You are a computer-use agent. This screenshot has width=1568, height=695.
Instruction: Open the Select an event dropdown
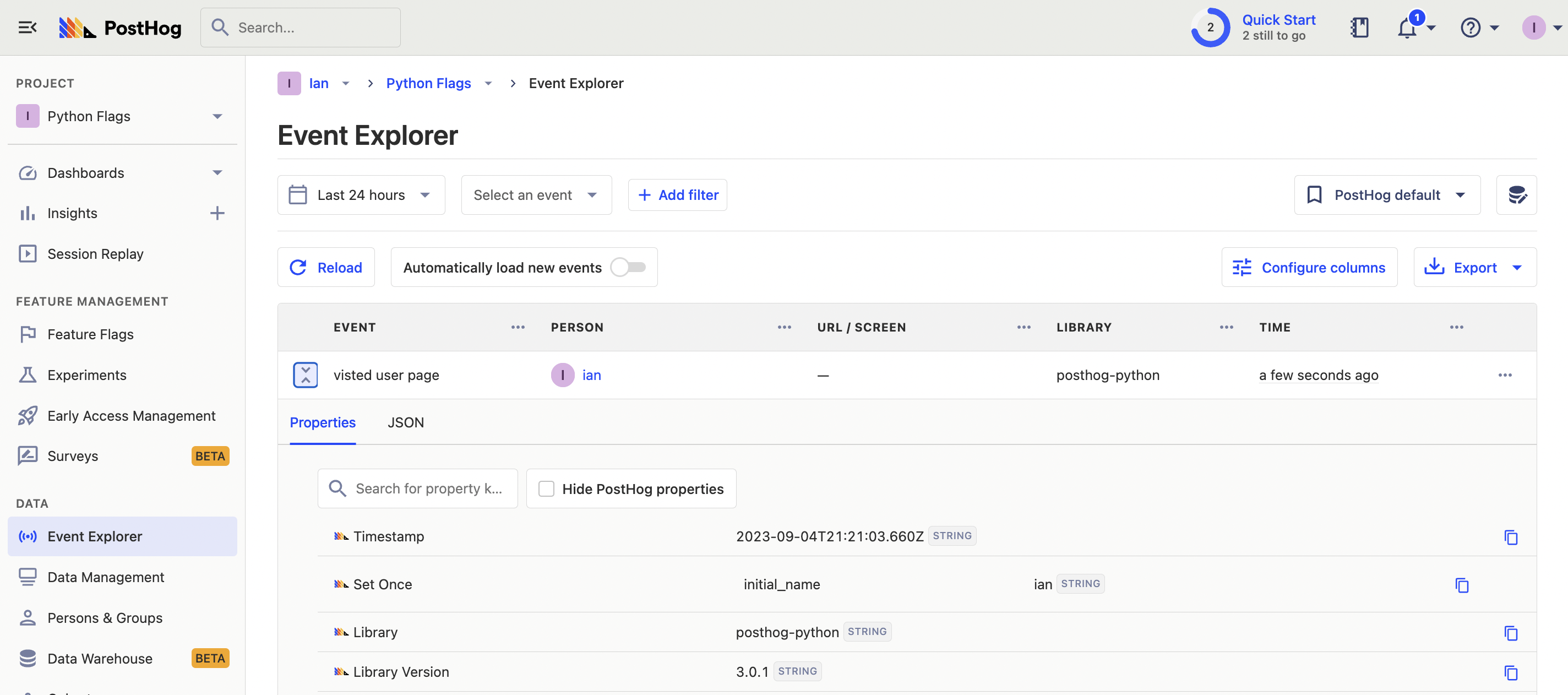(x=536, y=195)
